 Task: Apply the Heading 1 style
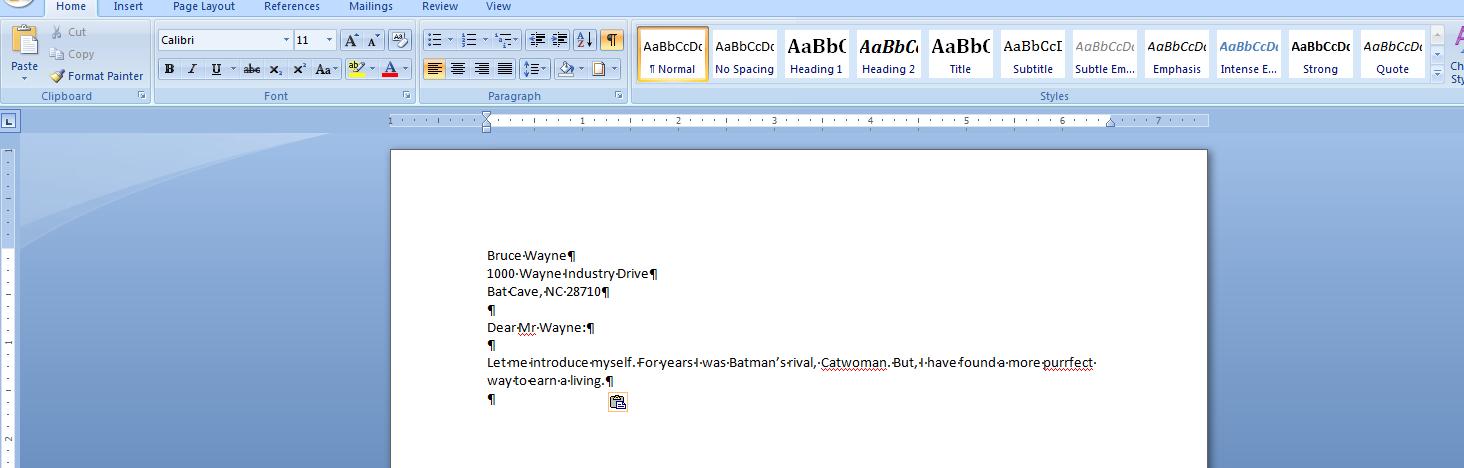(x=816, y=54)
